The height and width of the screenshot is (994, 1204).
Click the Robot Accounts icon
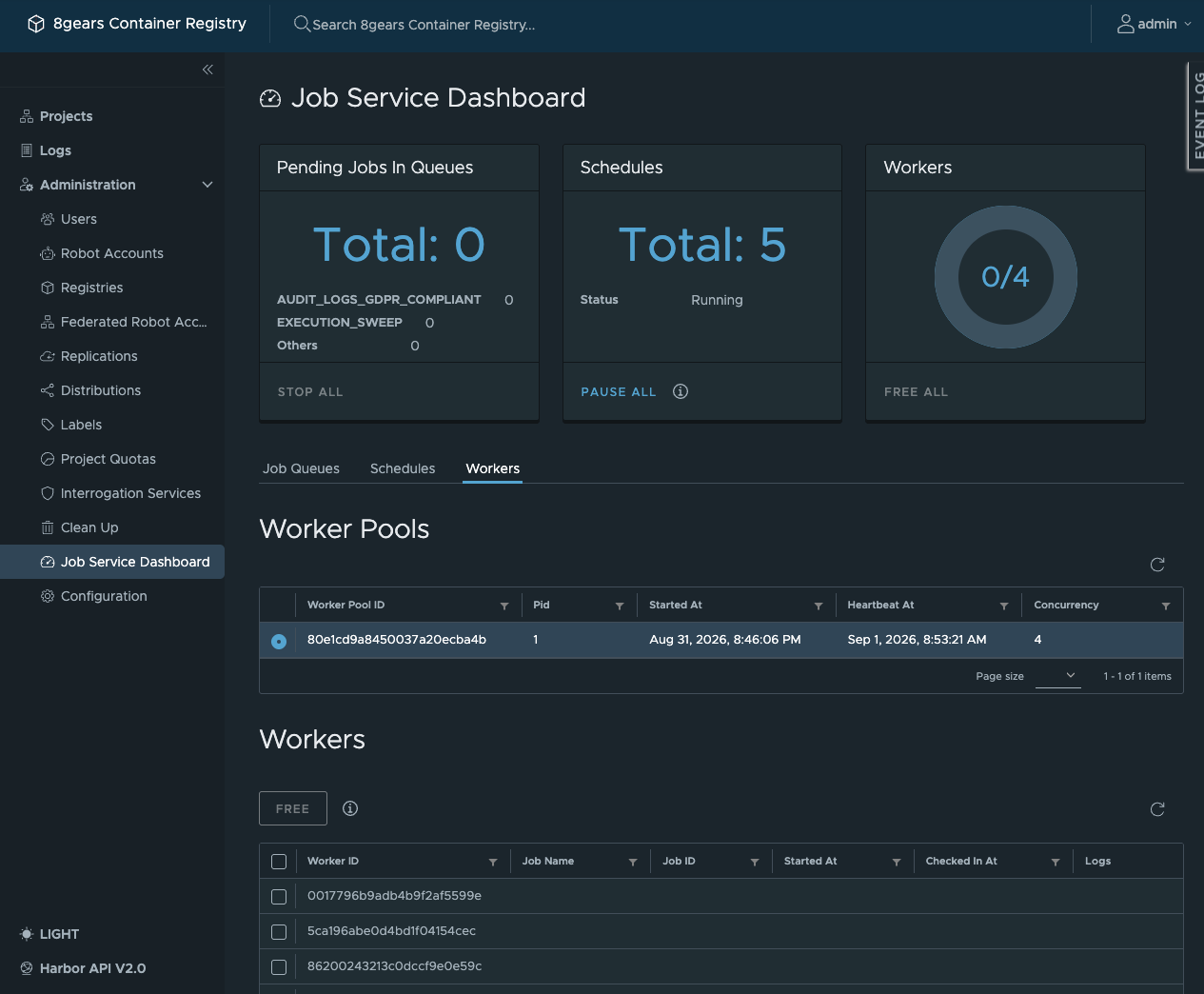click(x=48, y=253)
